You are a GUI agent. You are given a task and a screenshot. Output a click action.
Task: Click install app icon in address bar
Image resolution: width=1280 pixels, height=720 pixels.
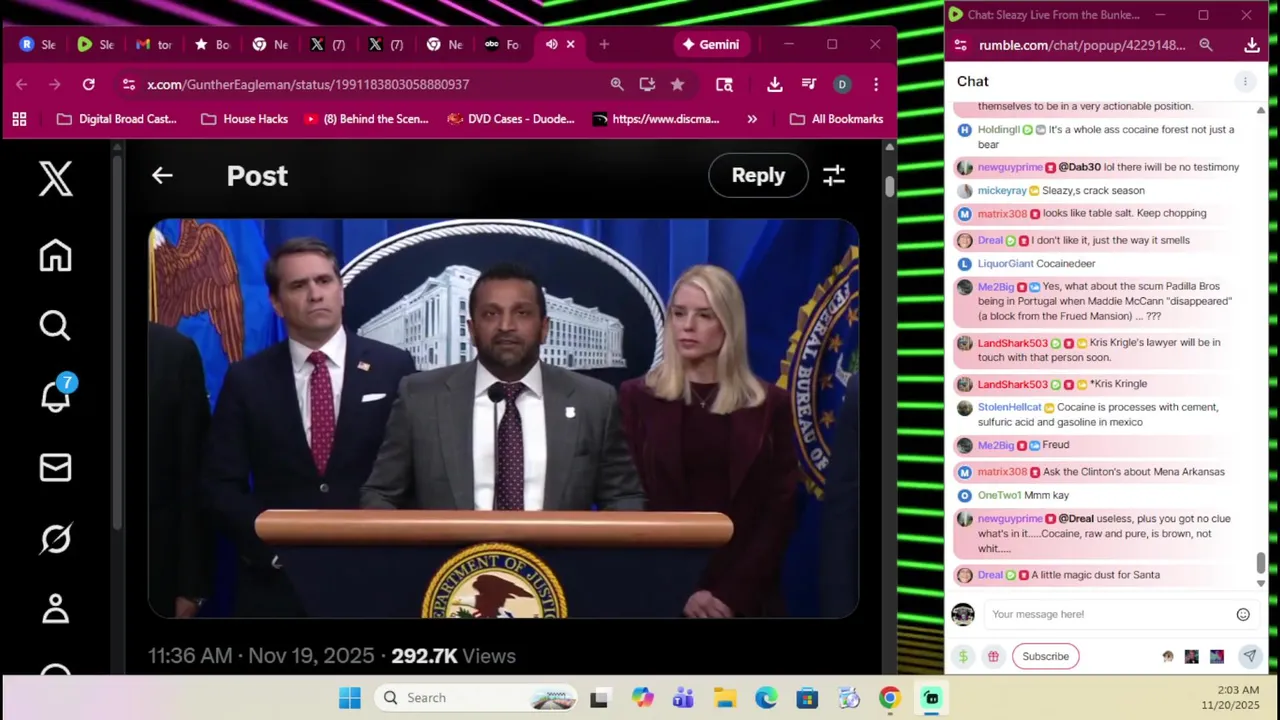[x=647, y=85]
